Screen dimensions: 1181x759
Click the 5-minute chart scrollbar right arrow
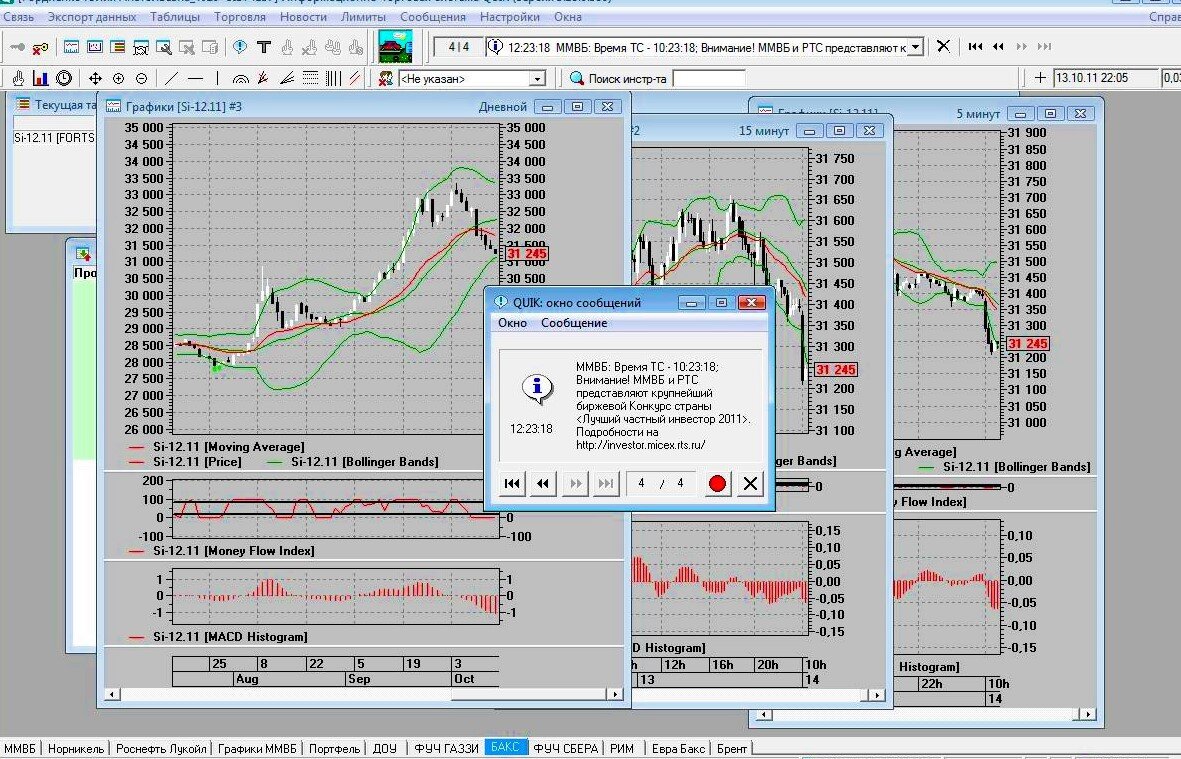point(1087,714)
